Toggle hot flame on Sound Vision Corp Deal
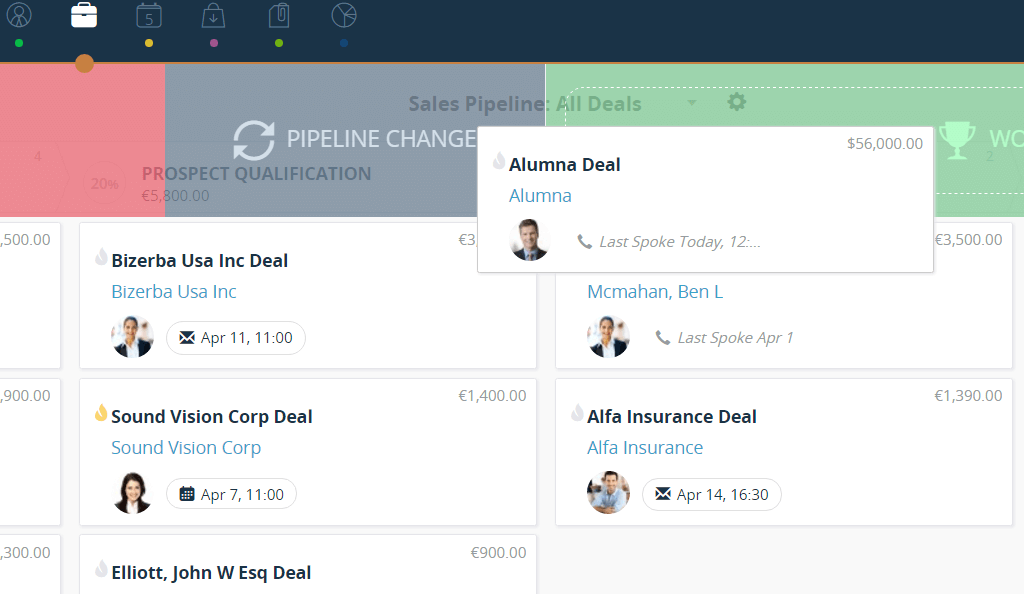1024x594 pixels. [x=100, y=414]
